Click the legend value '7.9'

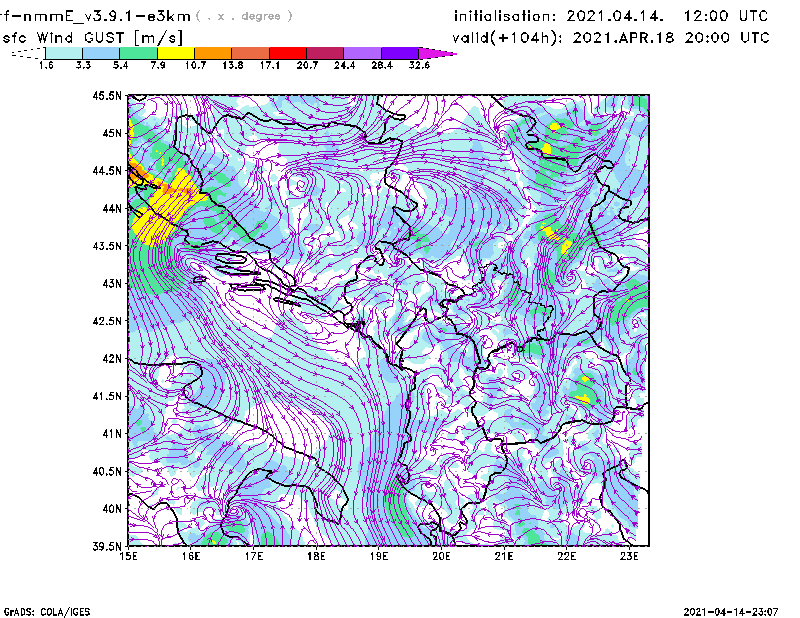158,65
